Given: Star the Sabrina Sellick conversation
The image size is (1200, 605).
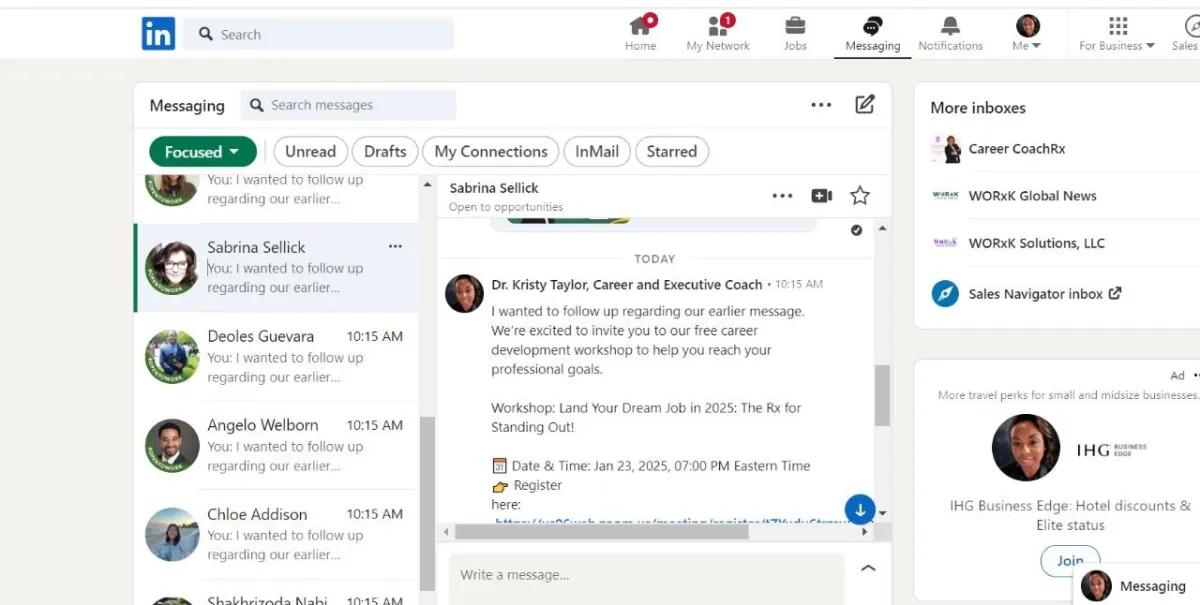Looking at the screenshot, I should click(x=860, y=196).
